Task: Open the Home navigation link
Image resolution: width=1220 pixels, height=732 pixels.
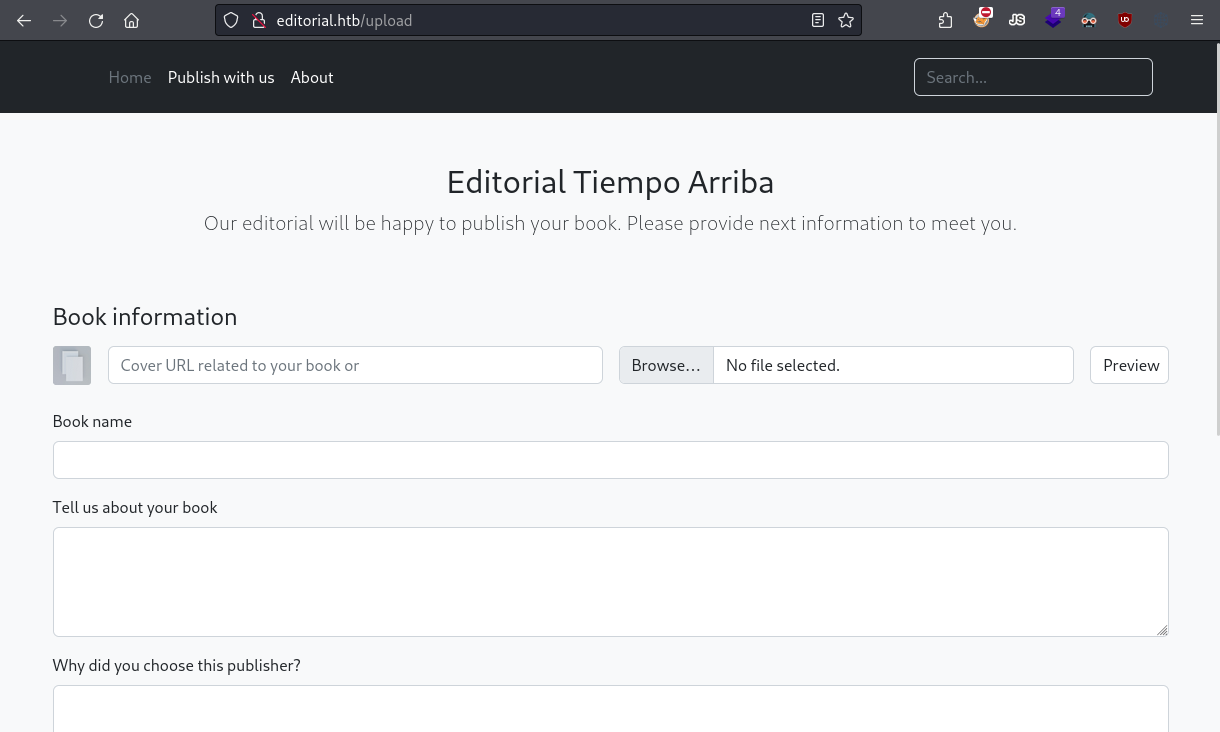Action: tap(130, 77)
